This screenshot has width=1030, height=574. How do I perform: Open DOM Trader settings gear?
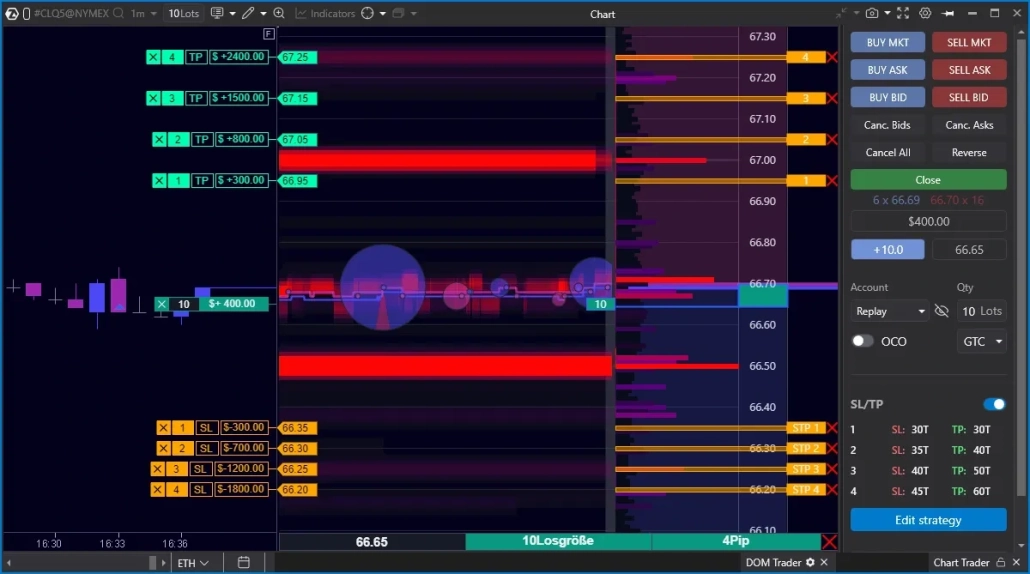click(811, 562)
